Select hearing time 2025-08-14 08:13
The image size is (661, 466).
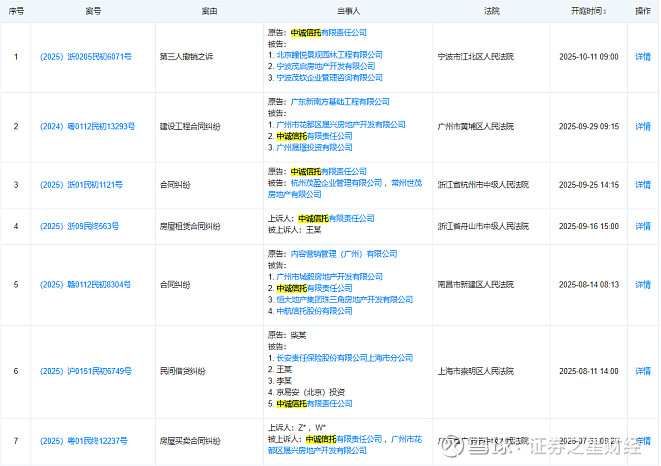click(589, 285)
